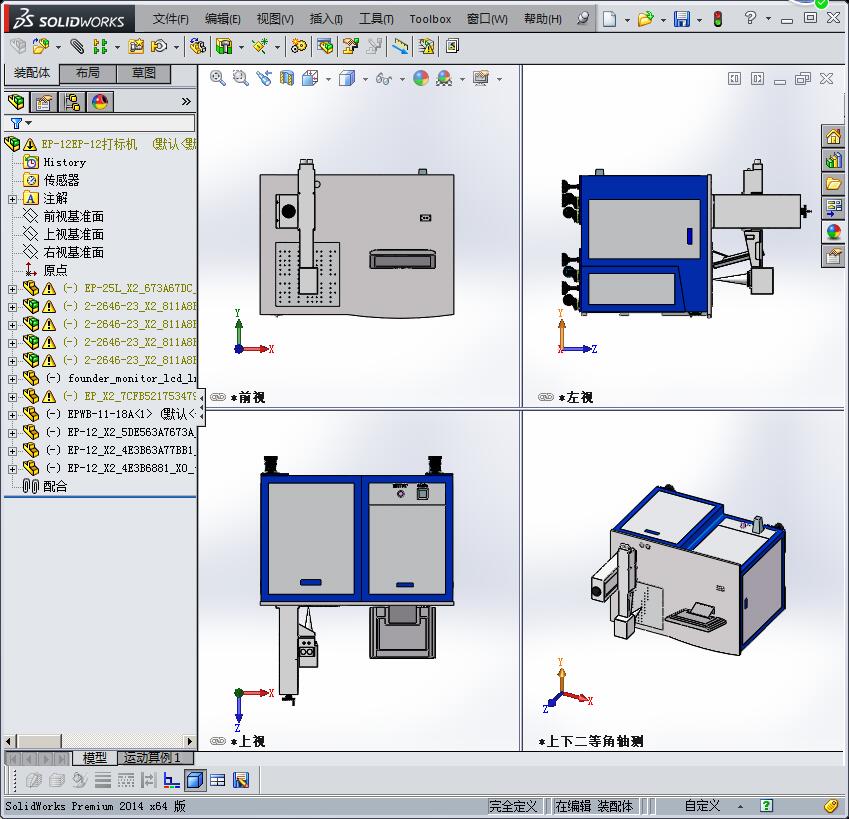The image size is (849, 819).
Task: Toggle the coordinate axes icon in bottom toolbar
Action: coord(172,780)
